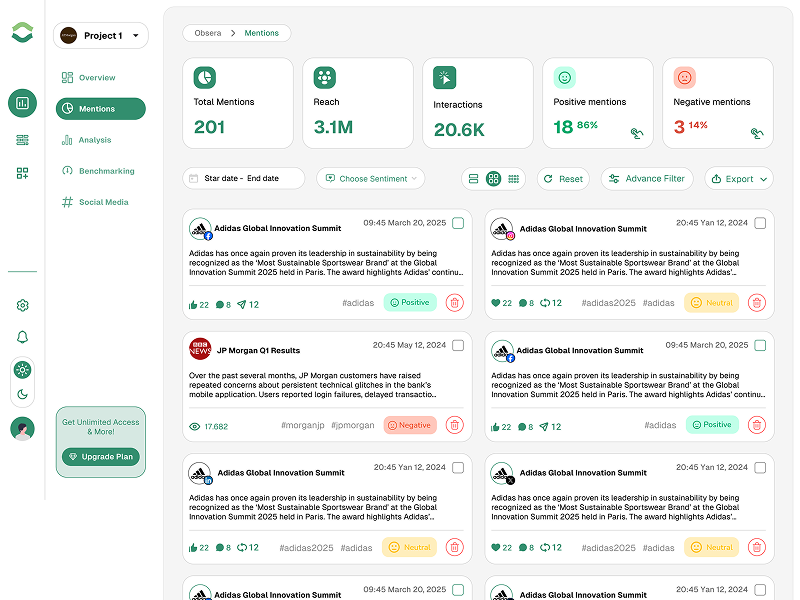Click the Total Mentions pie icon

pyautogui.click(x=205, y=78)
